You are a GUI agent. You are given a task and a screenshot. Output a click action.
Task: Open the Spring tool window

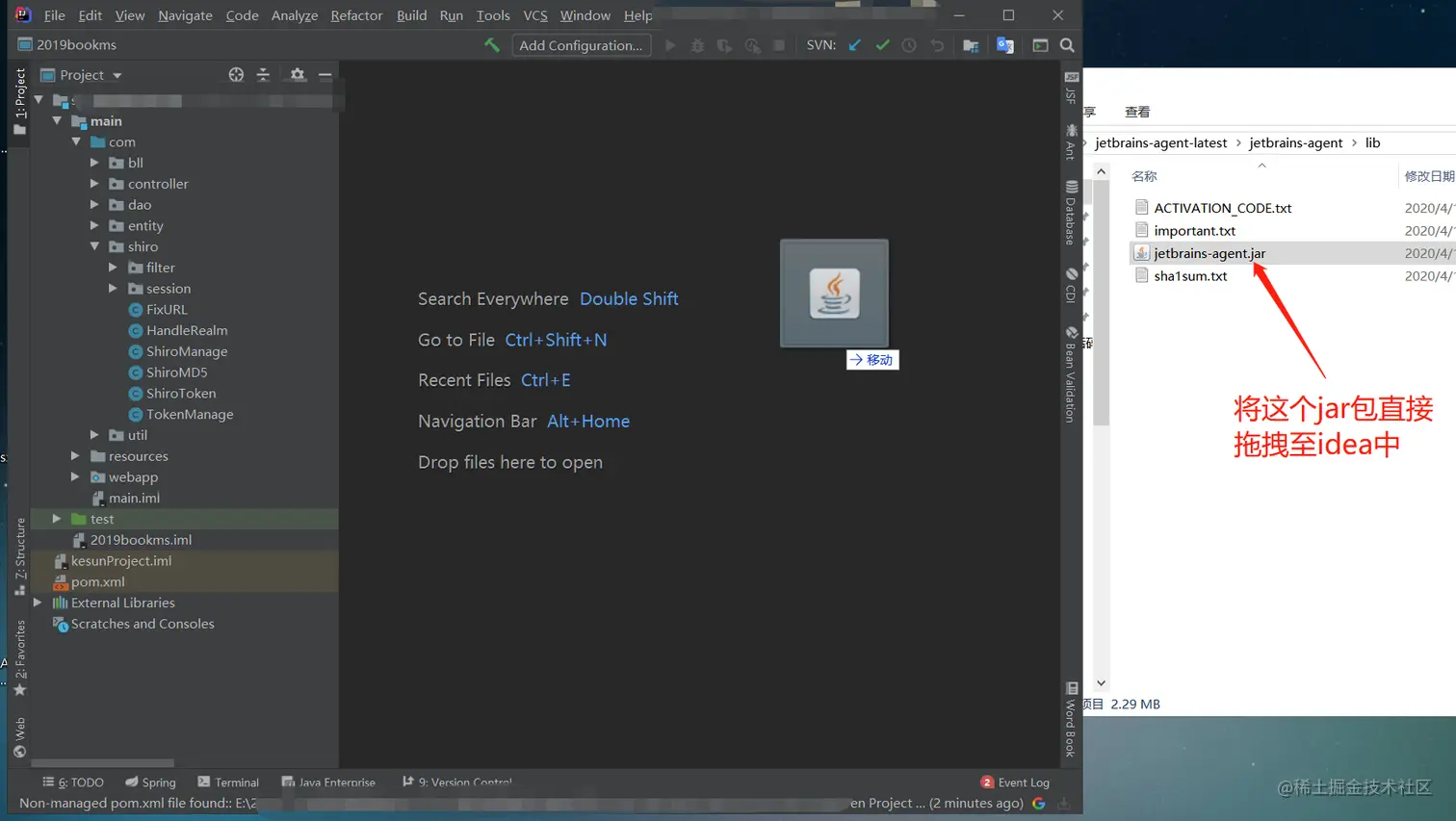tap(151, 783)
